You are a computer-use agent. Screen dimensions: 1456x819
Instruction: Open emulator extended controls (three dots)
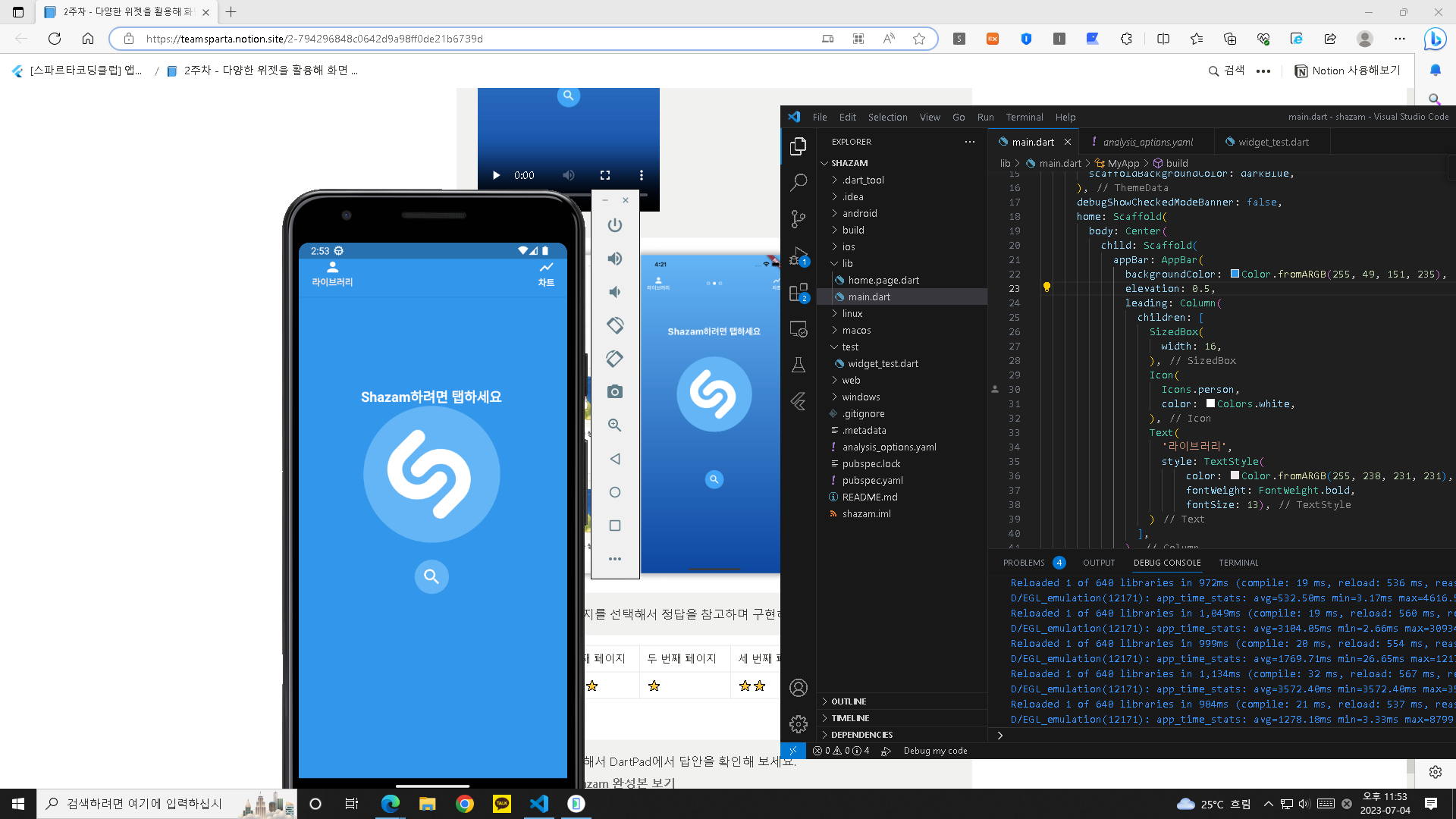coord(615,559)
